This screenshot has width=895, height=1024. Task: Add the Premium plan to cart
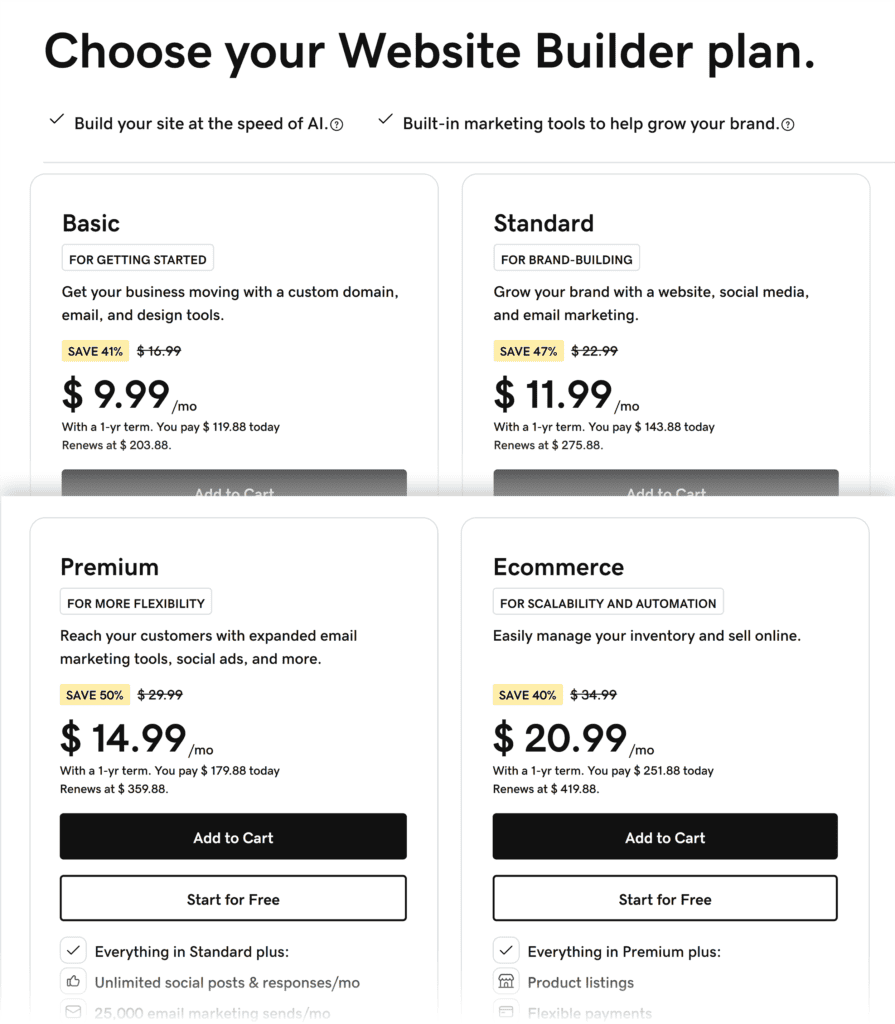coord(233,837)
